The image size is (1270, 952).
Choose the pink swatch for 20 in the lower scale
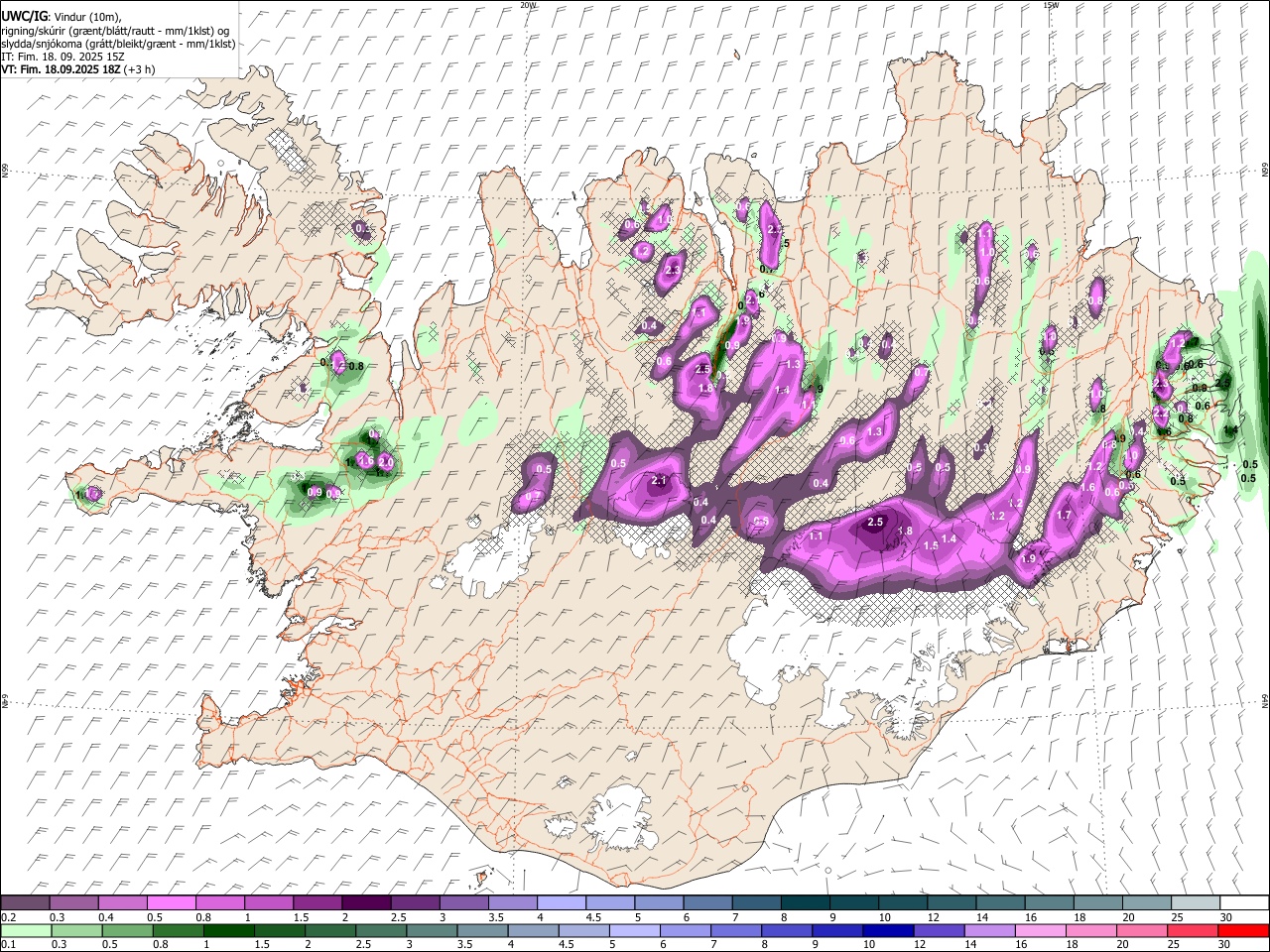[x=1143, y=931]
